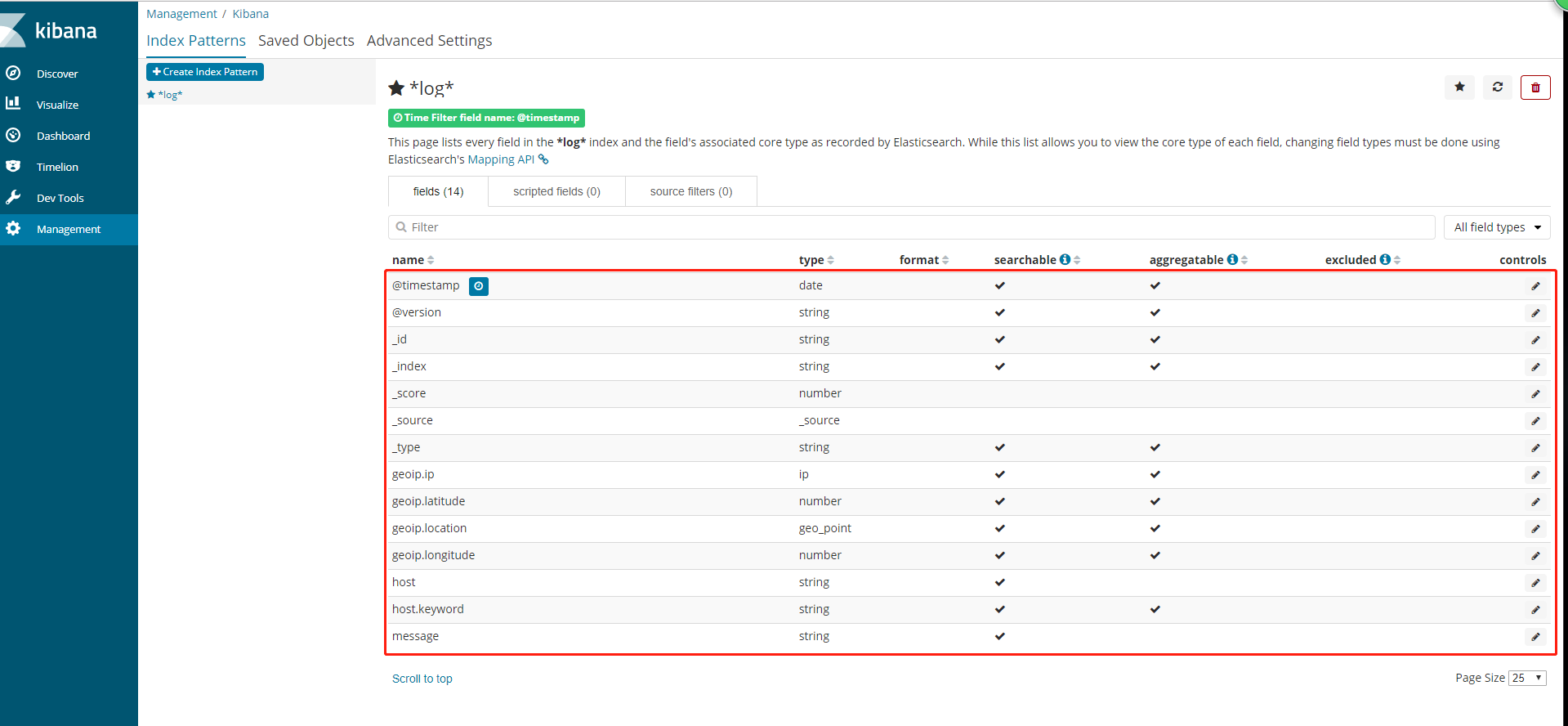Viewport: 1568px width, 726px height.
Task: Set default index with star button
Action: [1459, 87]
